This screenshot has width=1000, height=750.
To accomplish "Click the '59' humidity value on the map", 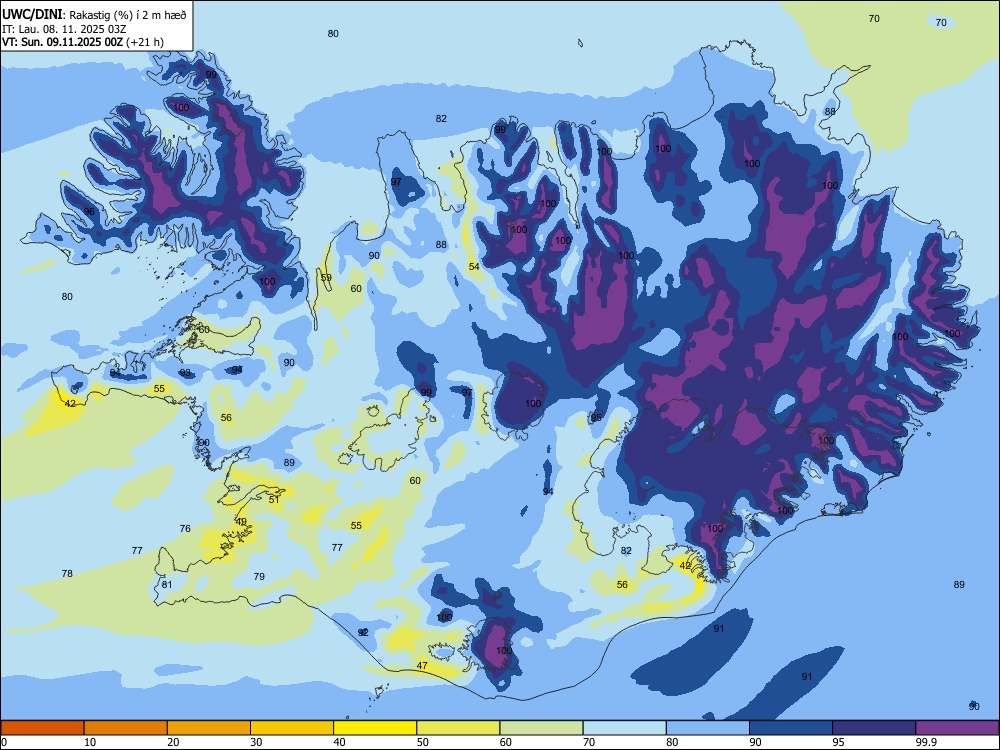I will 326,277.
